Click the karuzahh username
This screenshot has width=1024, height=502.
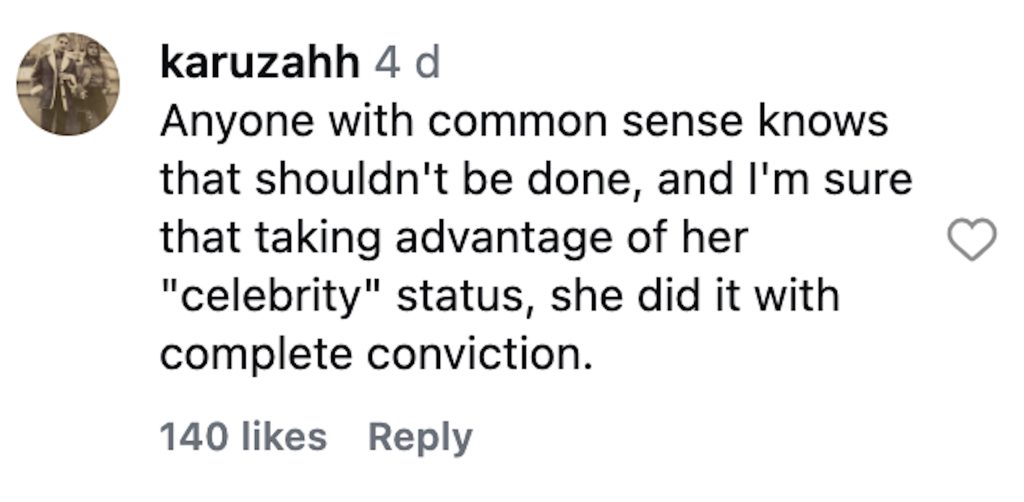tap(259, 66)
